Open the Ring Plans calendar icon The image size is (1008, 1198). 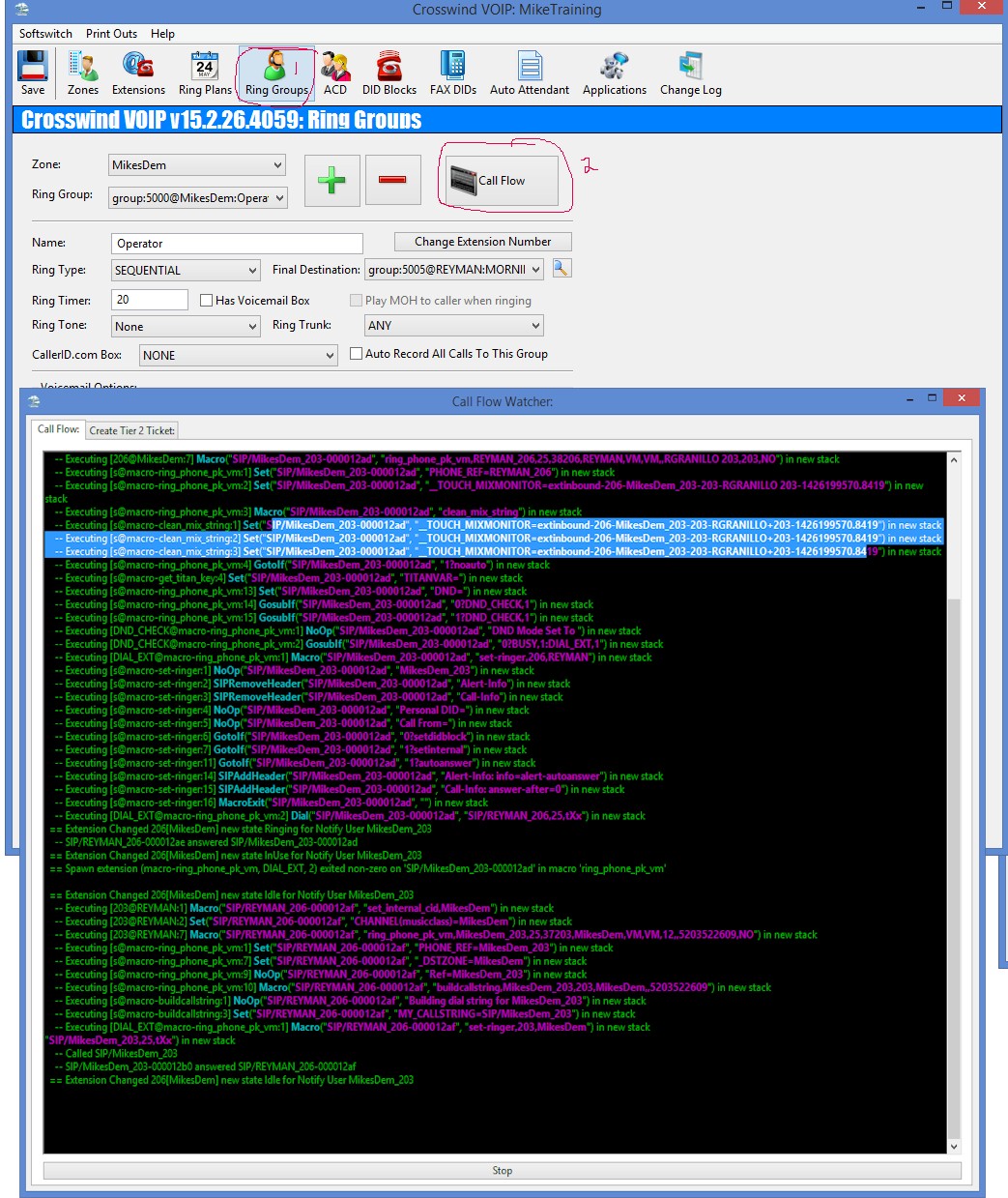(205, 68)
